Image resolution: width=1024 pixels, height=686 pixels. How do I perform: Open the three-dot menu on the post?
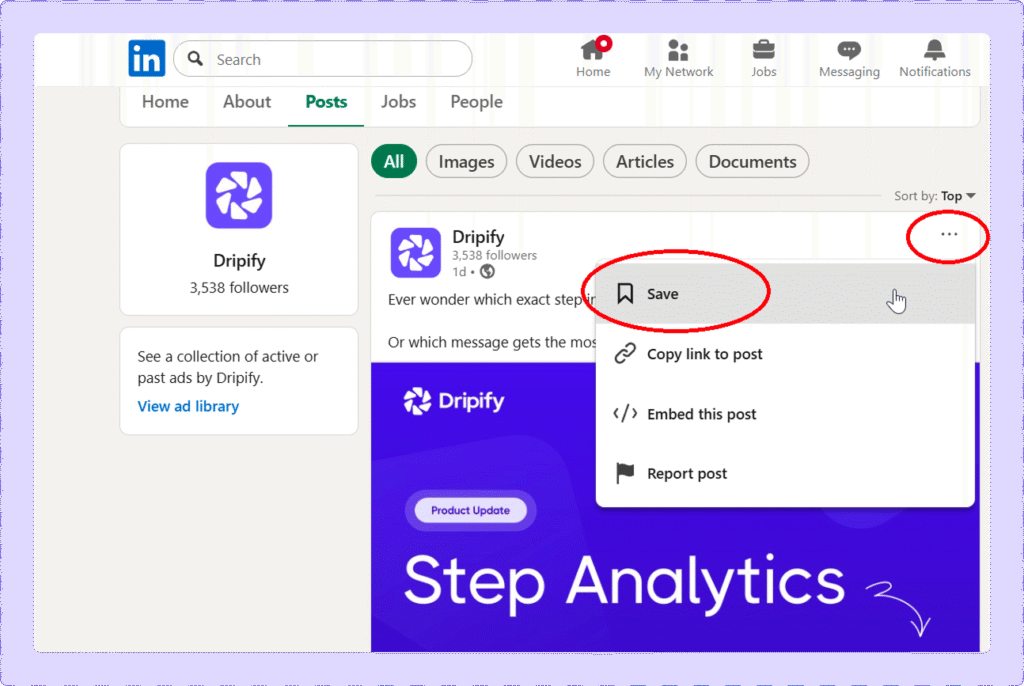point(946,236)
